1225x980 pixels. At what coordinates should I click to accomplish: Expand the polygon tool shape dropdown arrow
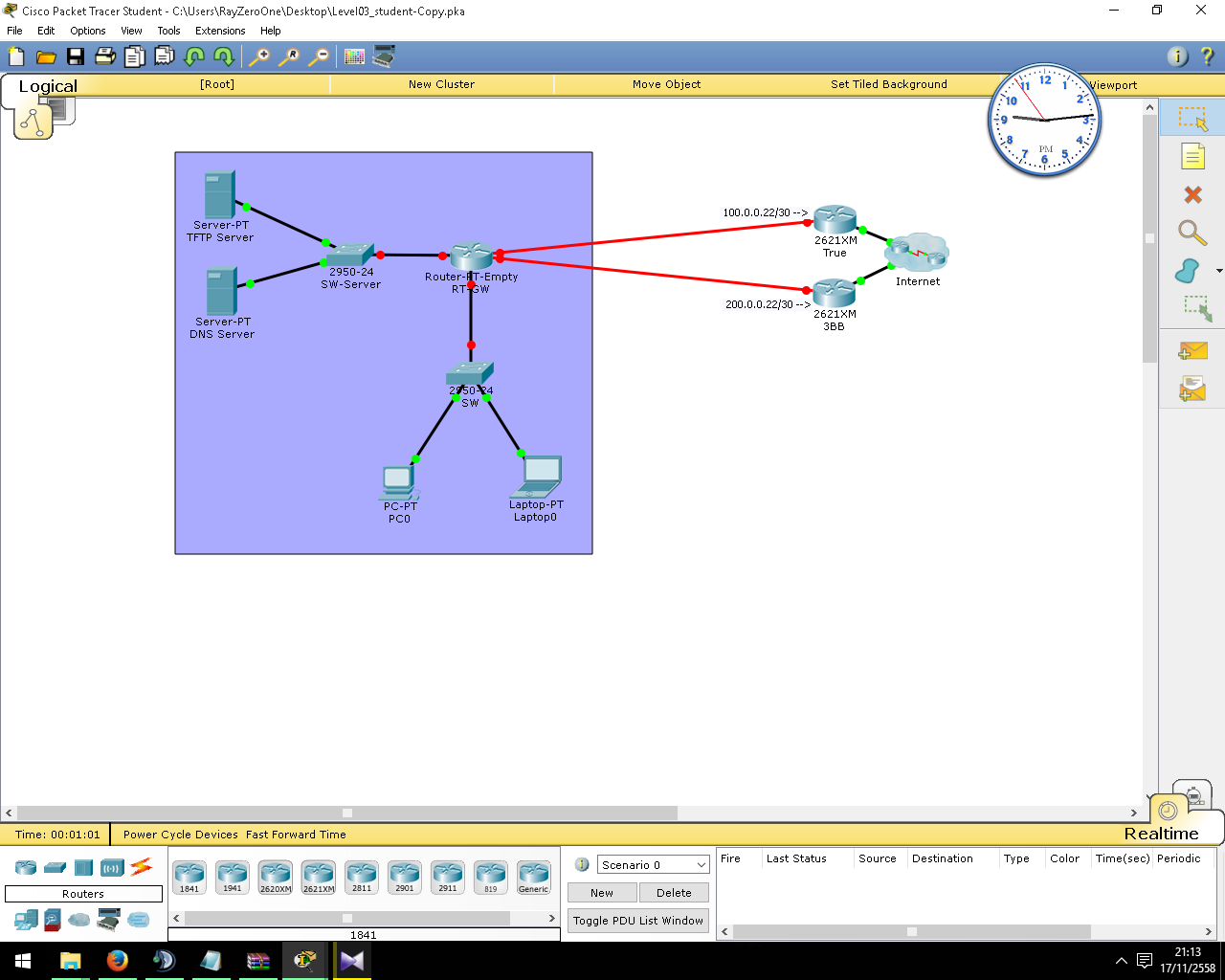1218,271
